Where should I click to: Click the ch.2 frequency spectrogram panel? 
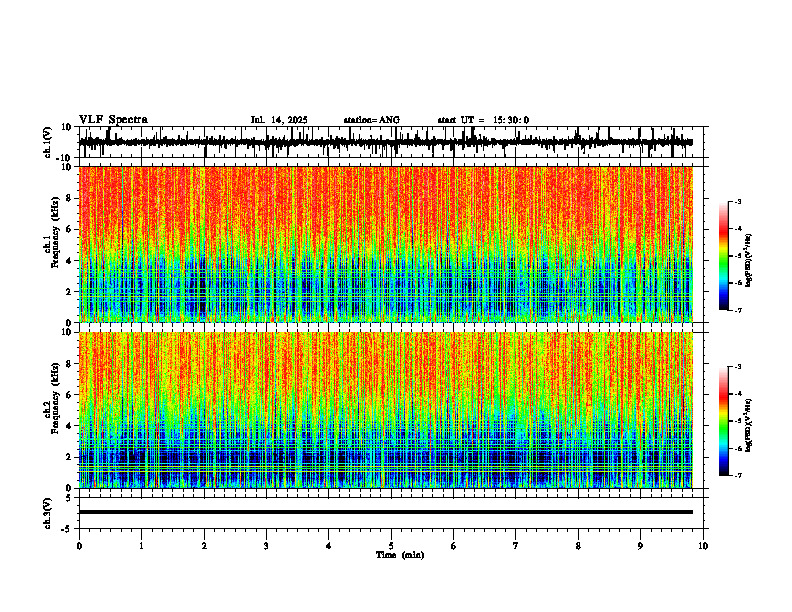385,410
